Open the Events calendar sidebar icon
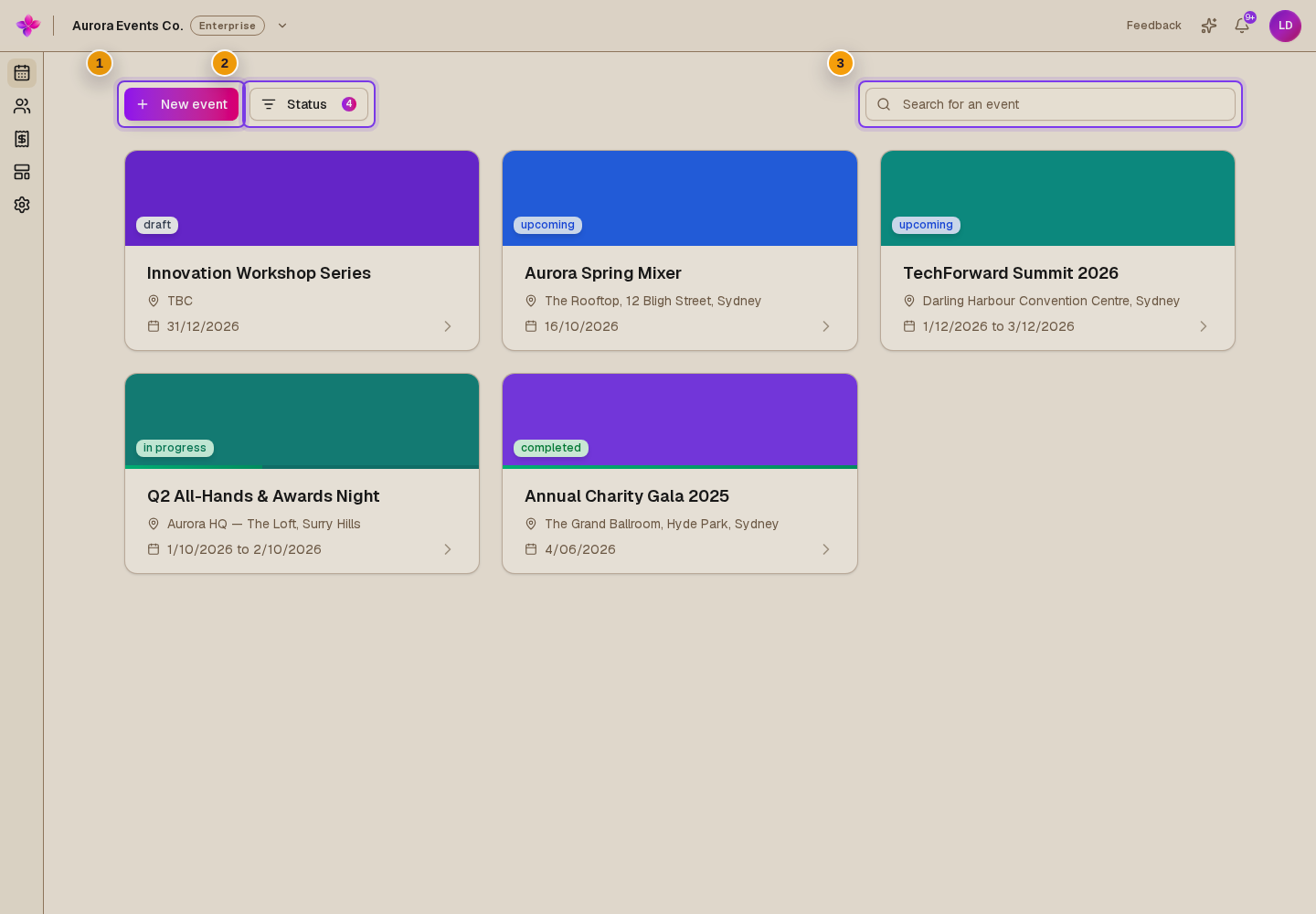1316x914 pixels. 22,73
